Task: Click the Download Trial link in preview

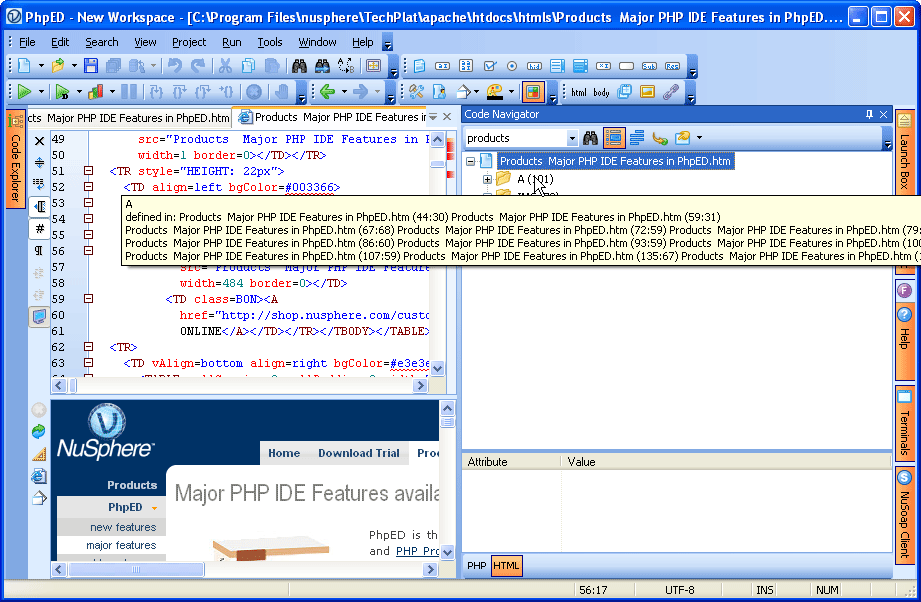Action: pos(359,453)
